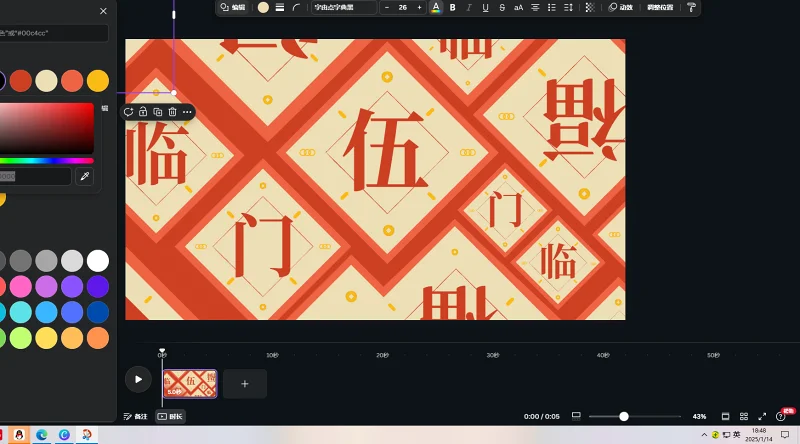Image resolution: width=800 pixels, height=444 pixels.
Task: Open the 调整位置 position option
Action: click(660, 7)
